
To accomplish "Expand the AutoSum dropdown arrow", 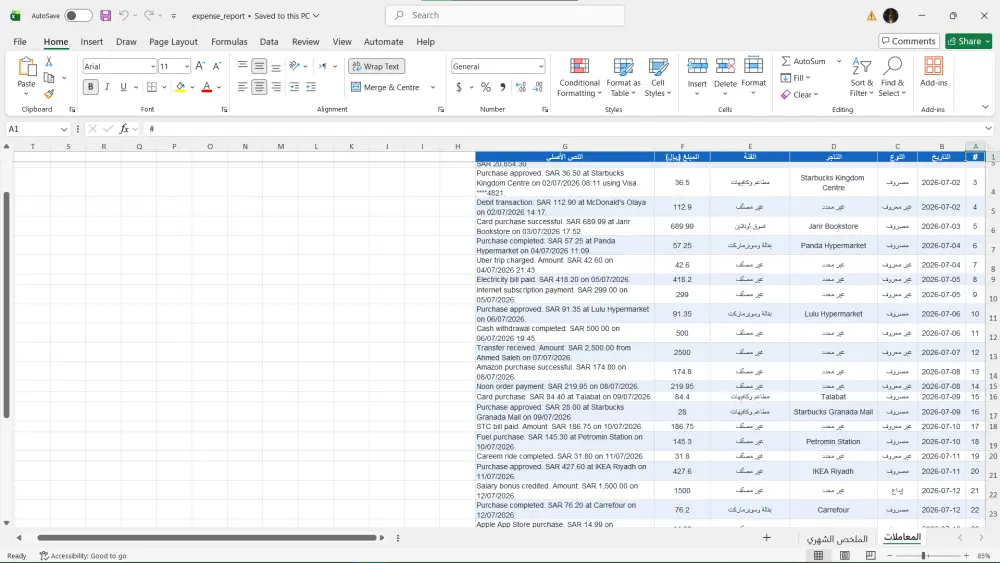I will [839, 61].
